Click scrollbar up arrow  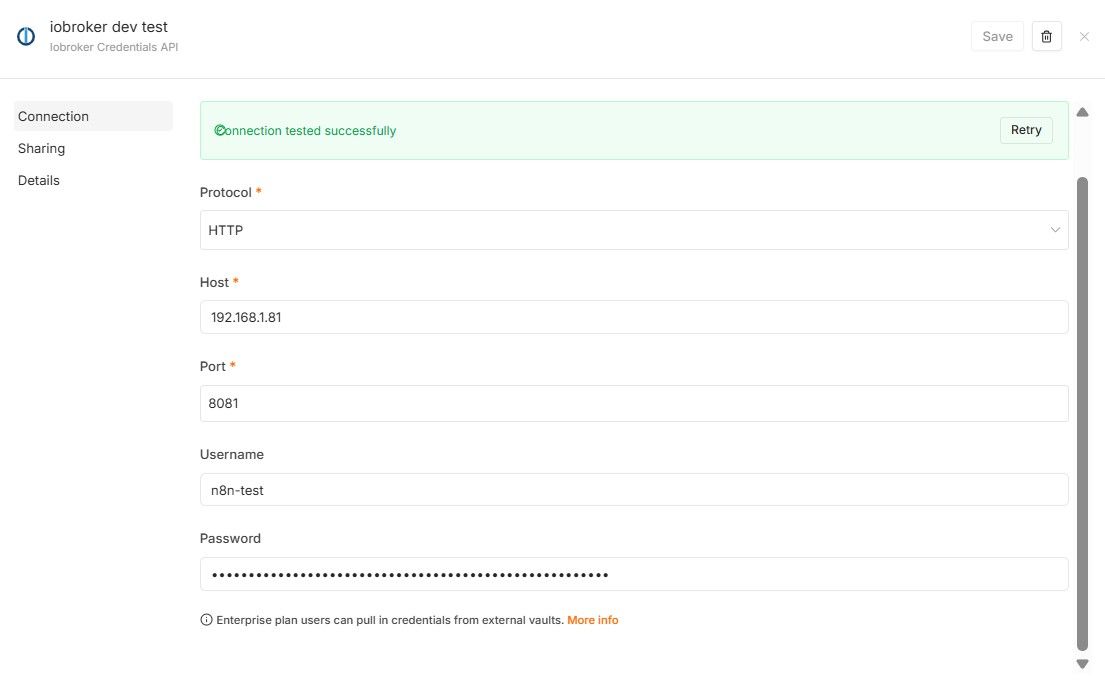pyautogui.click(x=1082, y=112)
